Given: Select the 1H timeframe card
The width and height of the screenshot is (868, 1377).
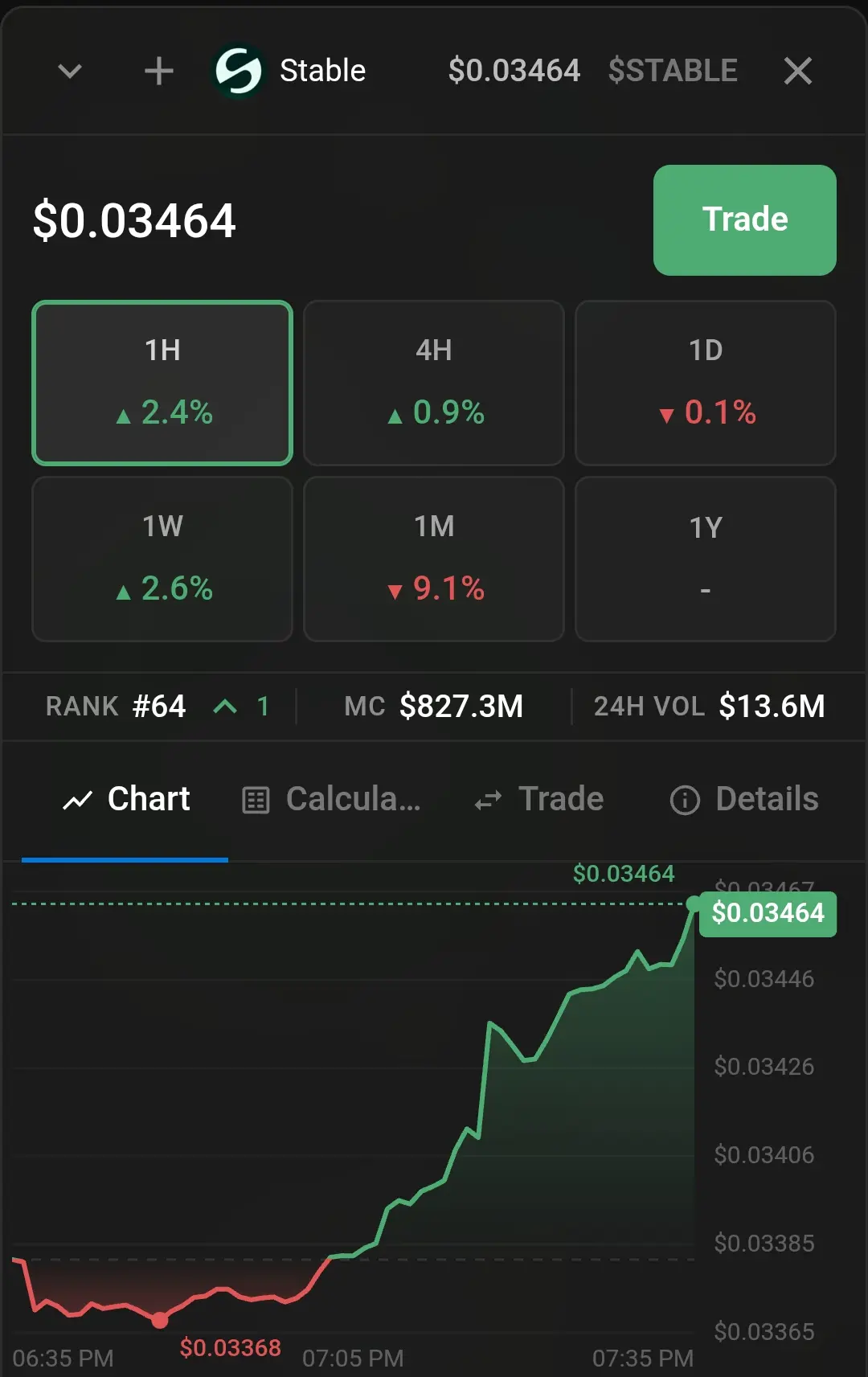Looking at the screenshot, I should pos(162,383).
